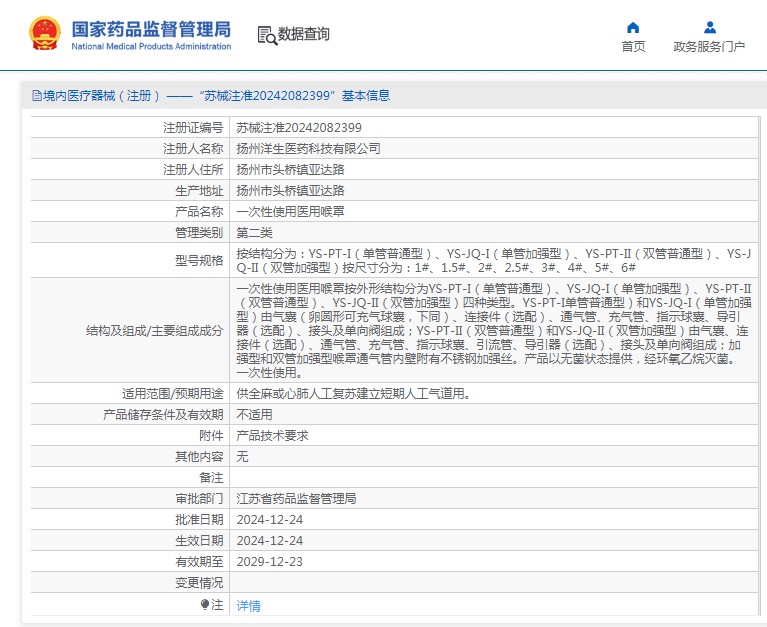Click registration number 苏械注准20242082399 cell

point(299,127)
